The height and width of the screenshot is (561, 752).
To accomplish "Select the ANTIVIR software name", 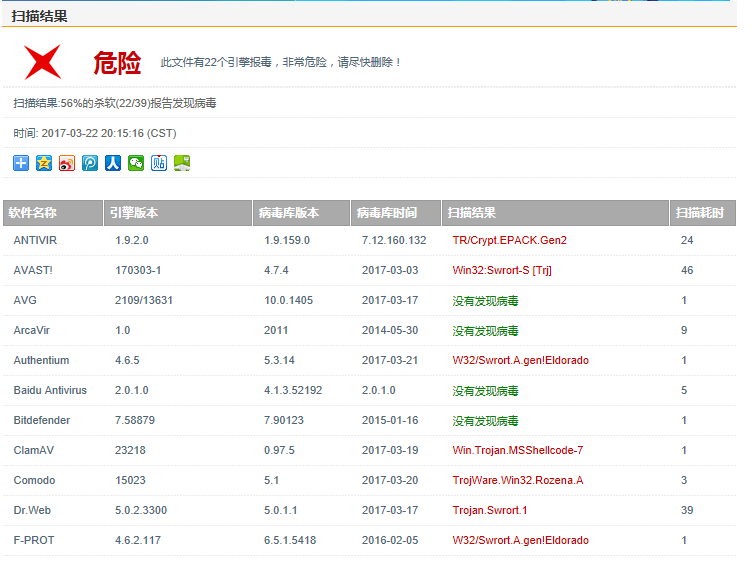I will pyautogui.click(x=35, y=240).
